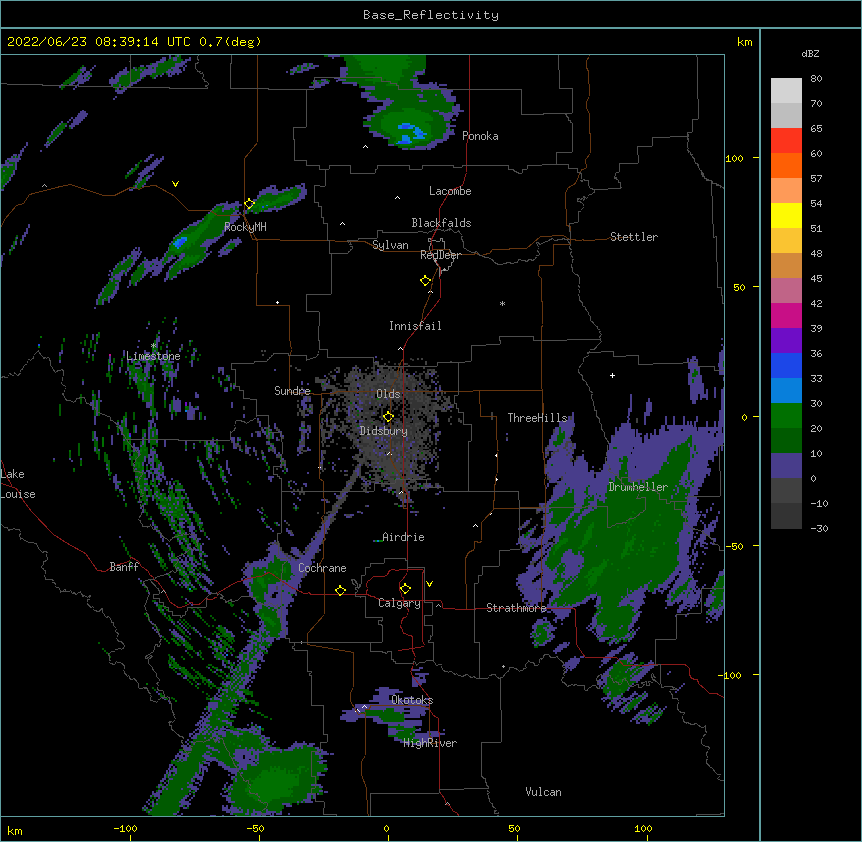
Task: Select the slate-purple swatch between 10 and 0
Action: (x=786, y=466)
